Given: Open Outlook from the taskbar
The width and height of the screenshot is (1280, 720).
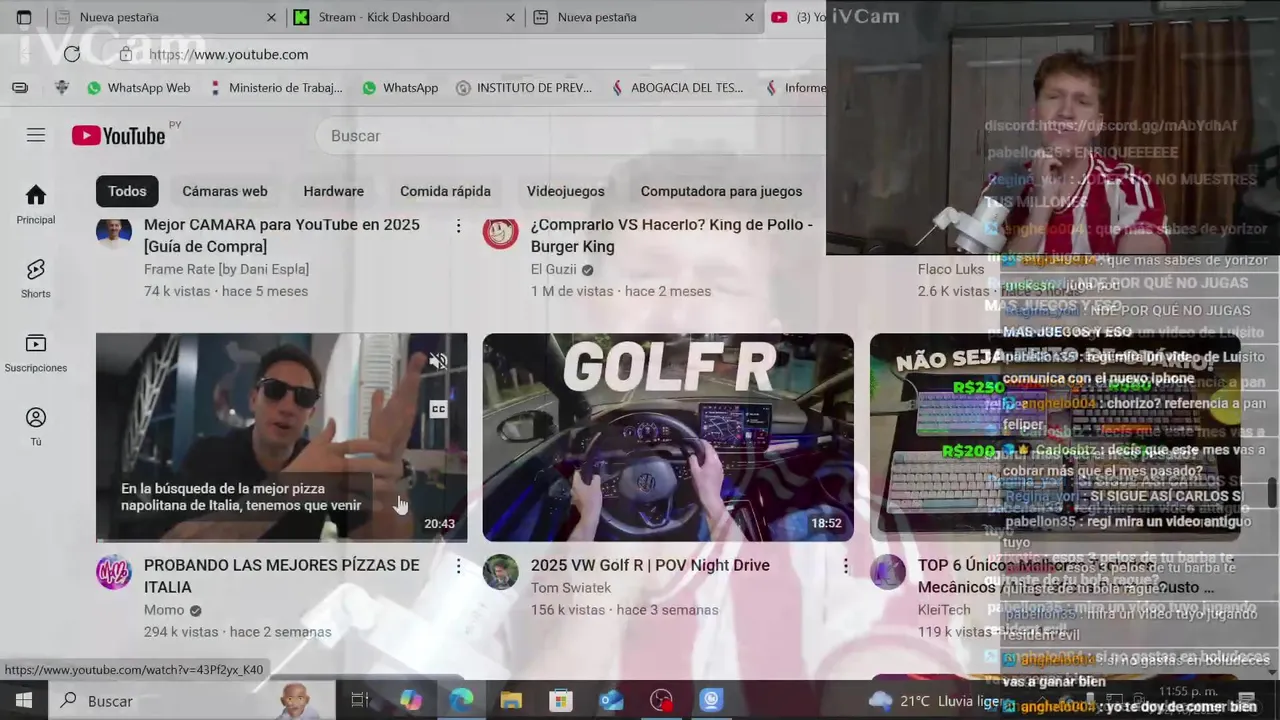Looking at the screenshot, I should [x=611, y=700].
